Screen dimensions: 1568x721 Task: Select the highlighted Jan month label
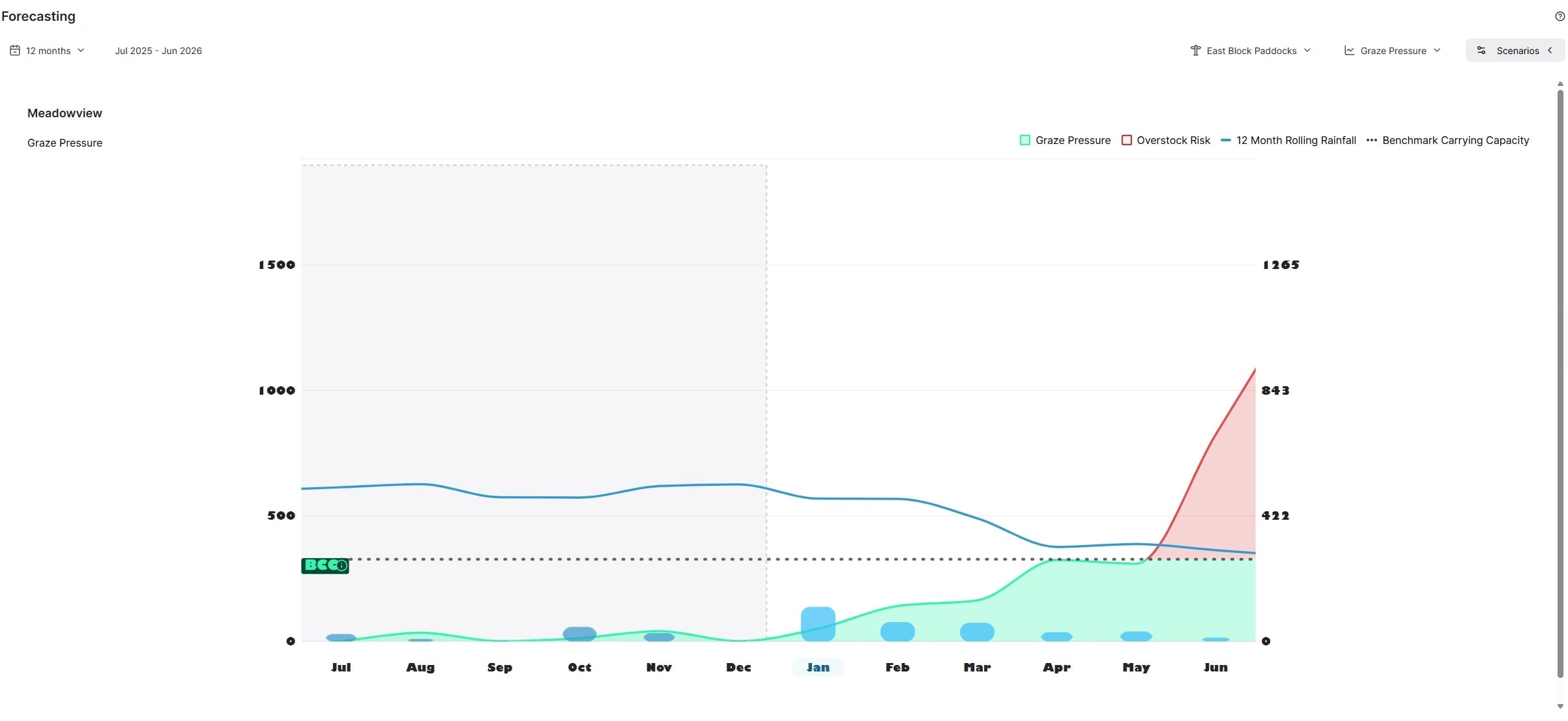point(818,667)
